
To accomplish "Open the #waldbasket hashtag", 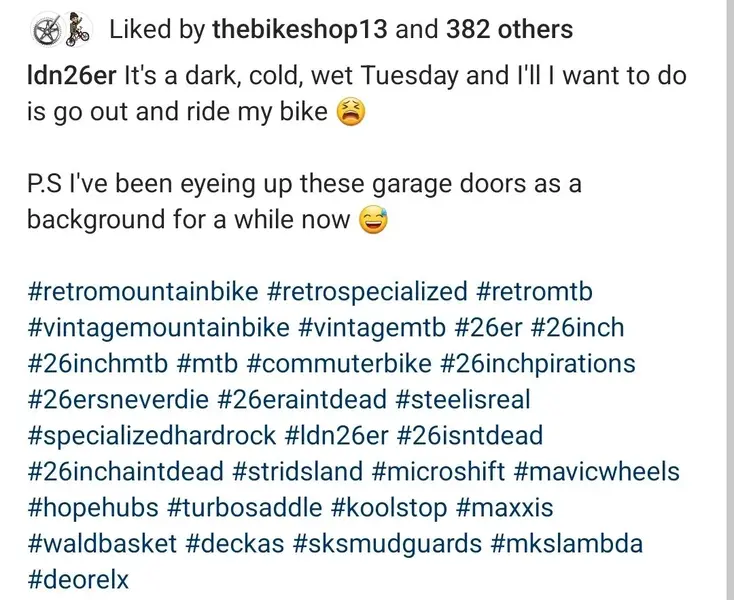I will [x=102, y=544].
